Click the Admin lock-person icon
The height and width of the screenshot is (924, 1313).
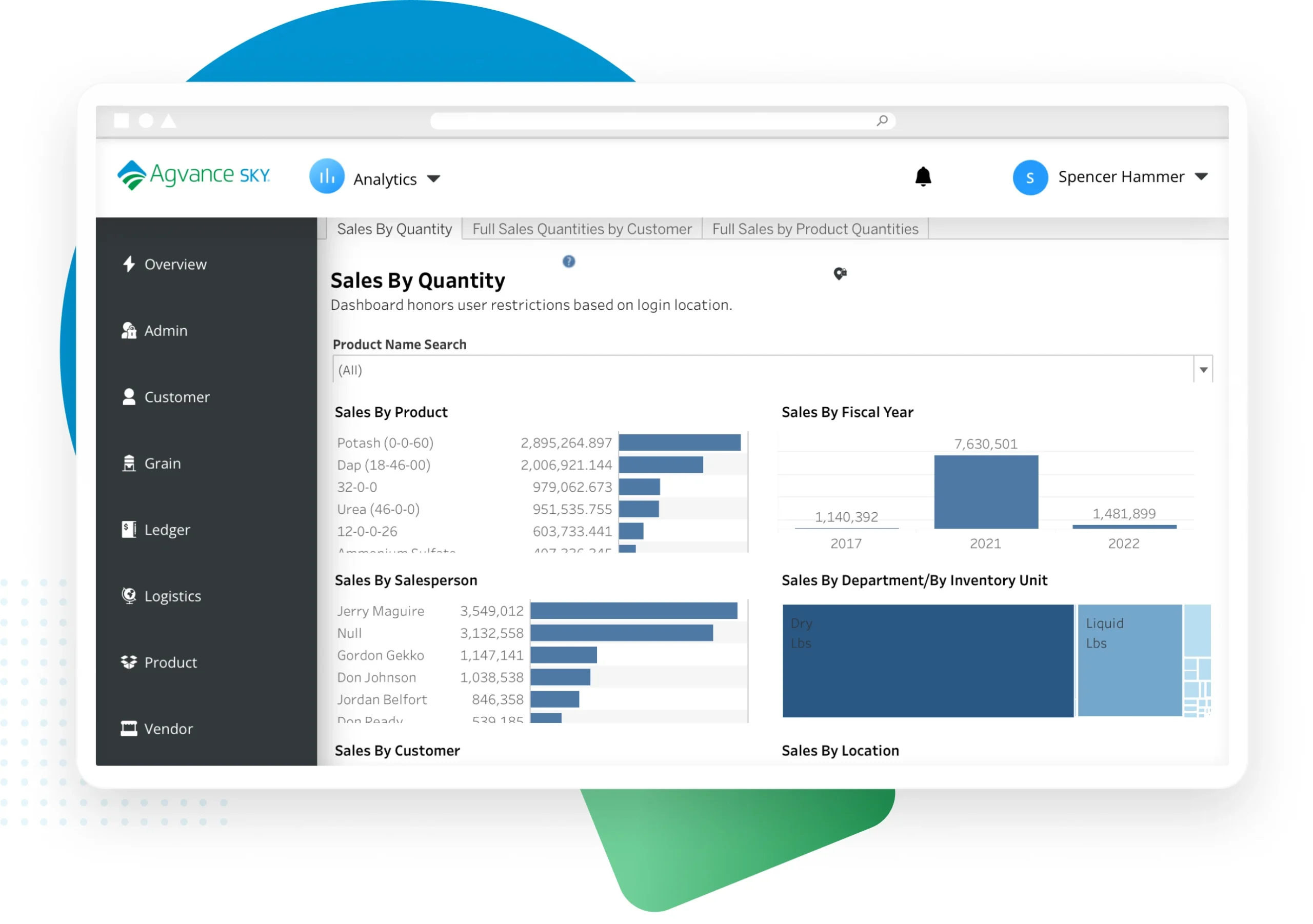click(129, 331)
